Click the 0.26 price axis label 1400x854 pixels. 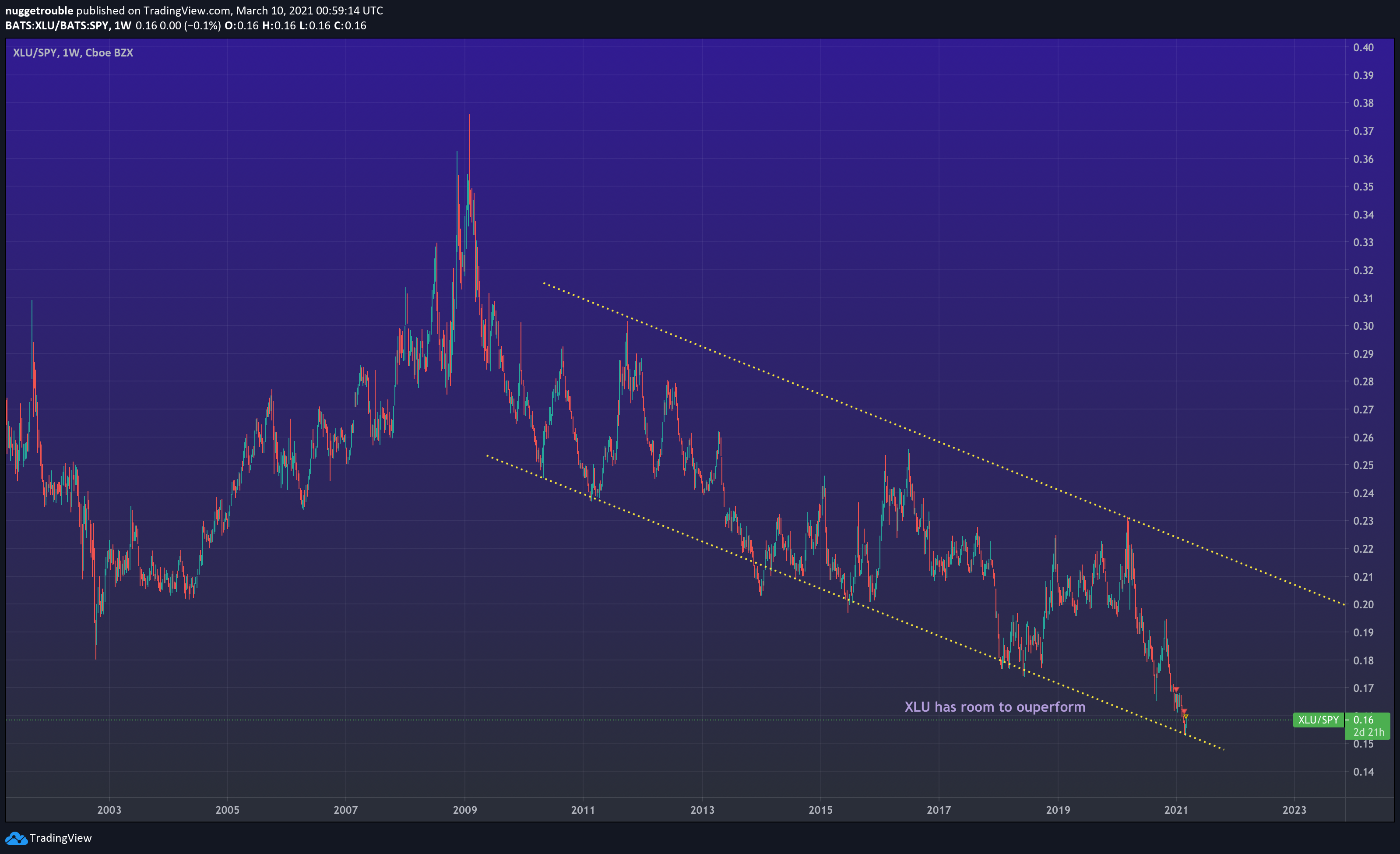[x=1363, y=437]
